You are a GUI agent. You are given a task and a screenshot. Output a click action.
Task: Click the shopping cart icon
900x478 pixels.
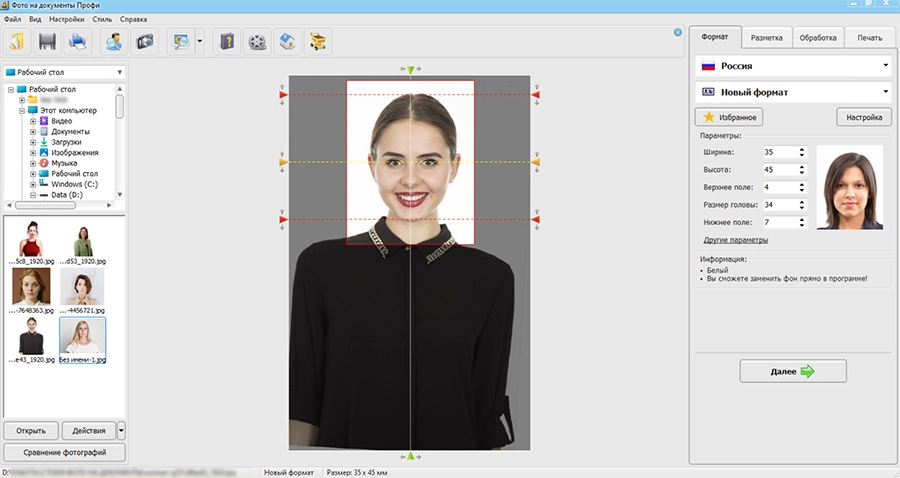coord(318,41)
